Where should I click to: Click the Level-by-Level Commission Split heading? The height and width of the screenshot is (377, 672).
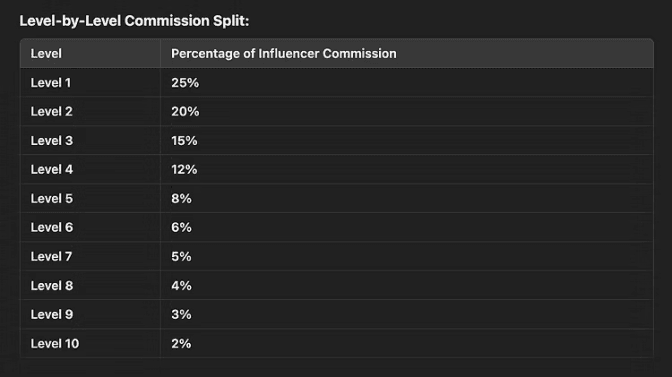pyautogui.click(x=134, y=21)
